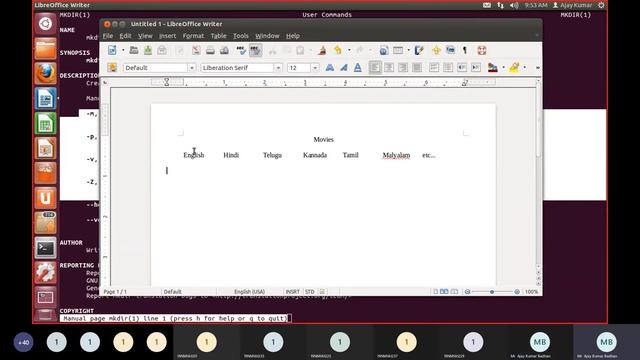Click English (USA) language in status bar

249,292
